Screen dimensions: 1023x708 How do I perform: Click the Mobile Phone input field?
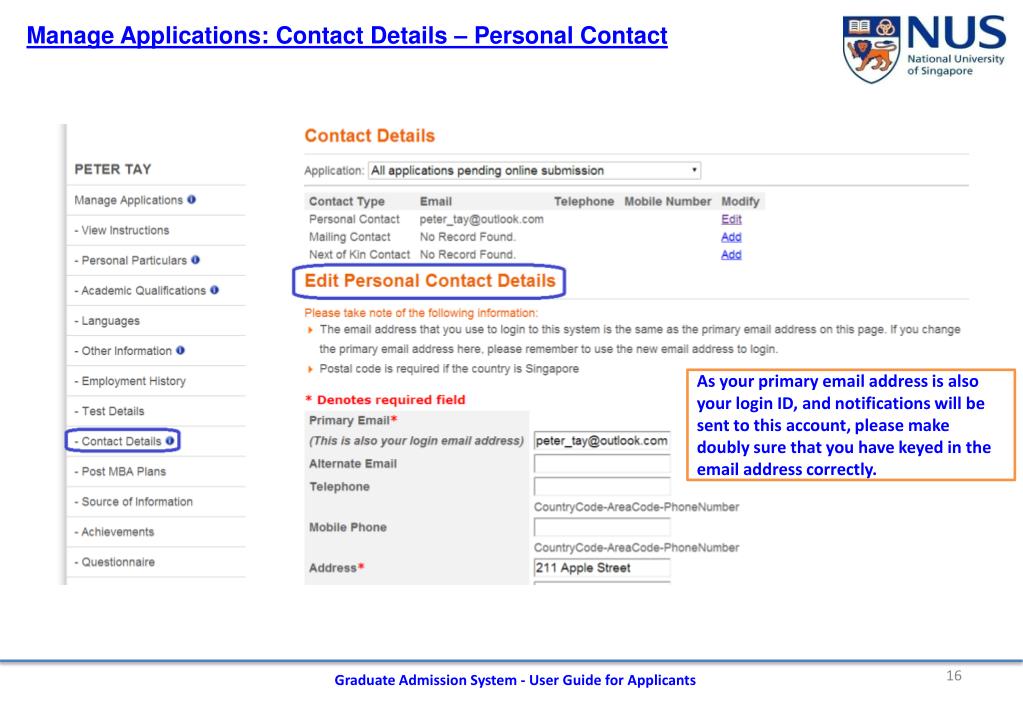click(602, 527)
